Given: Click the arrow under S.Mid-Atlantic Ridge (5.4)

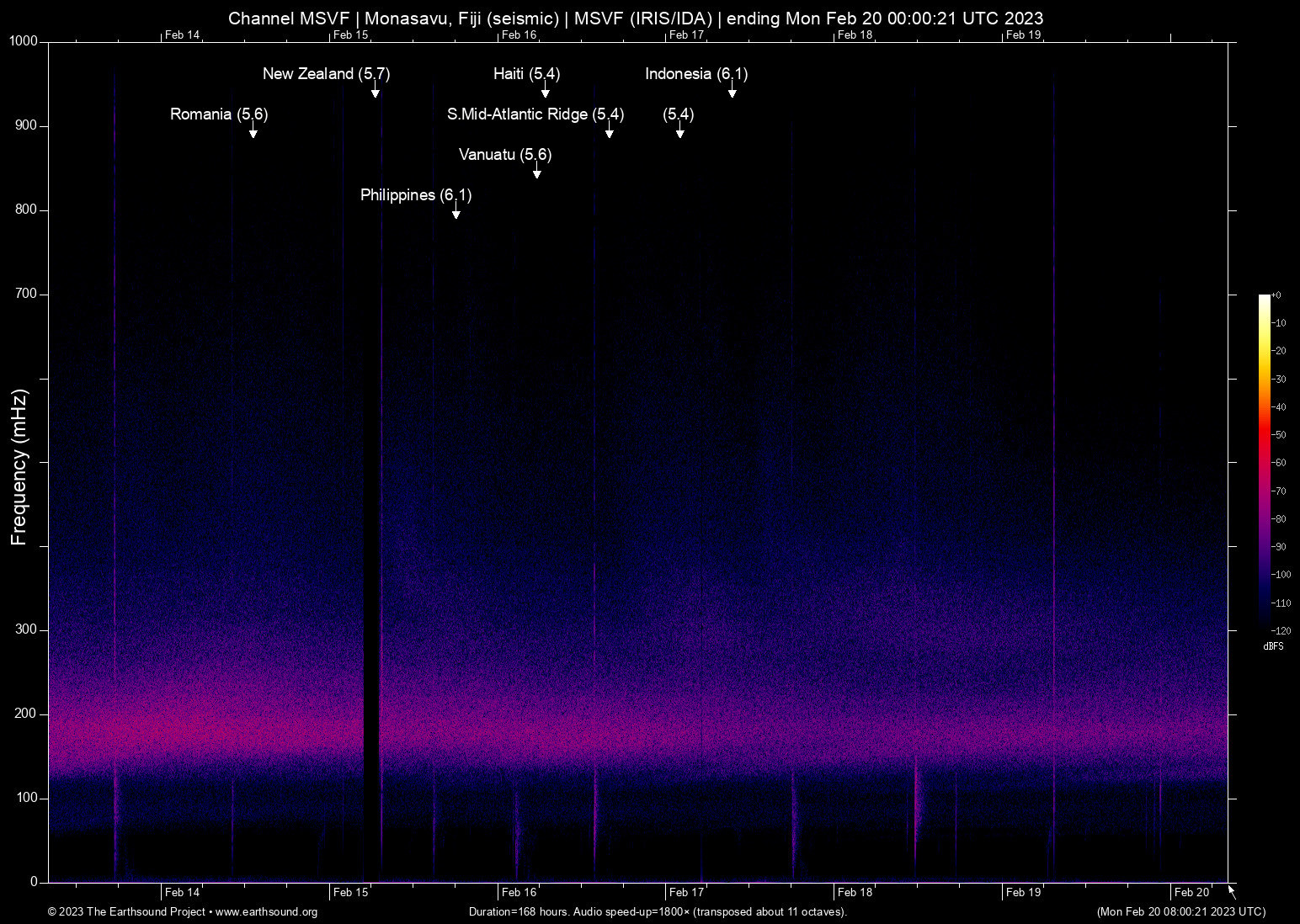Looking at the screenshot, I should coord(609,130).
